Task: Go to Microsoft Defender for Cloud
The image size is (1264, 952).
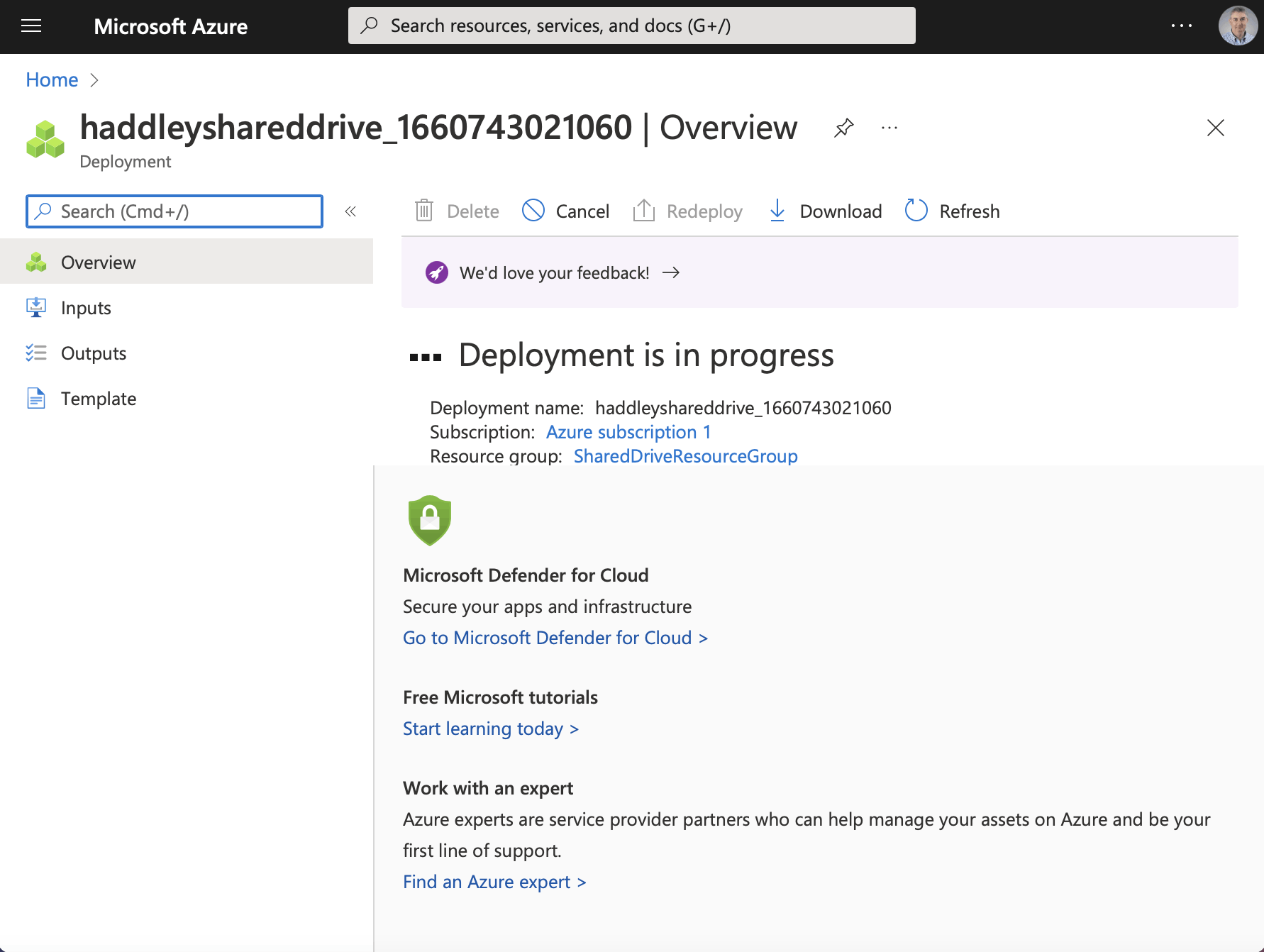Action: point(555,638)
